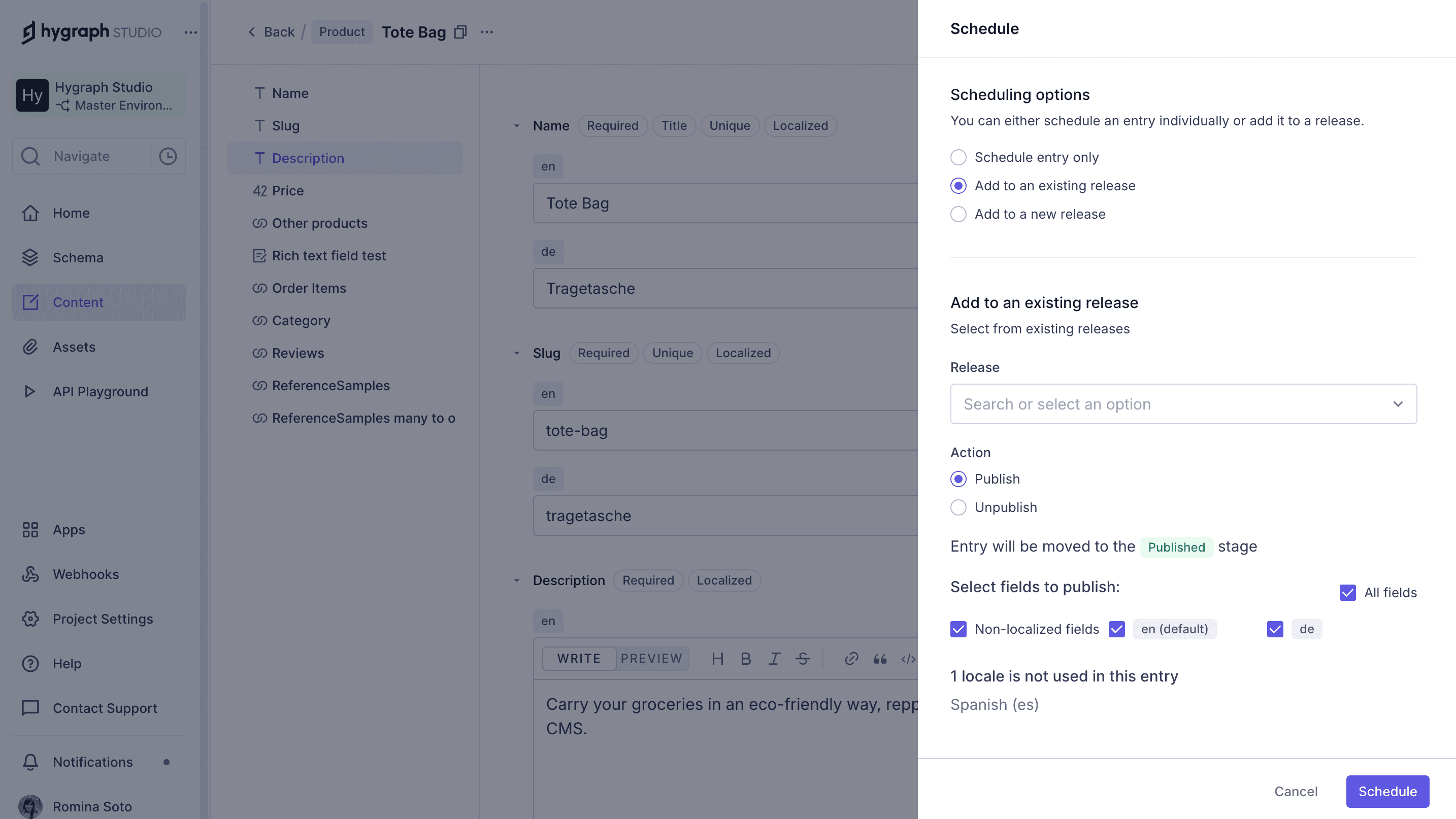
Task: Choose the Unpublish action
Action: click(958, 507)
